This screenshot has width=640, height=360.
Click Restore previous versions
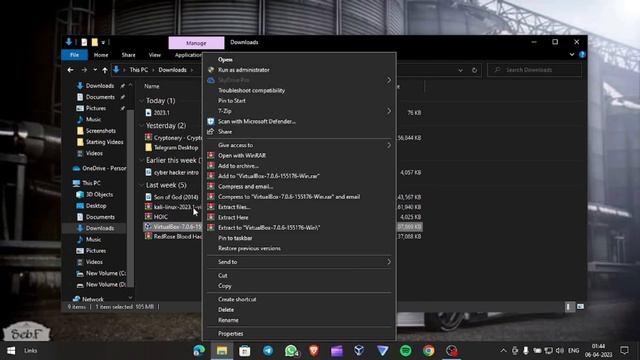pos(249,249)
